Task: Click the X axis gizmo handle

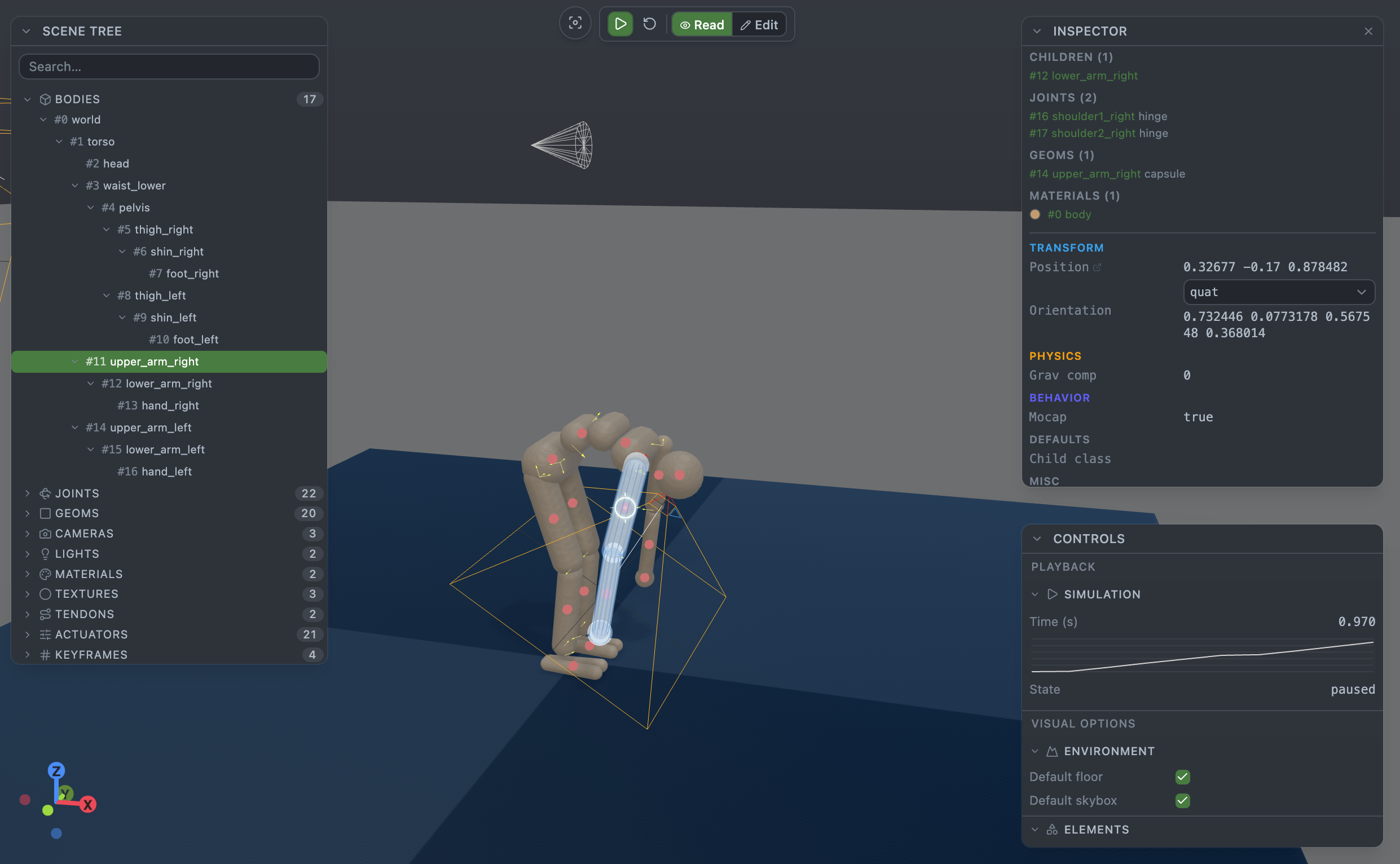Action: click(x=87, y=805)
